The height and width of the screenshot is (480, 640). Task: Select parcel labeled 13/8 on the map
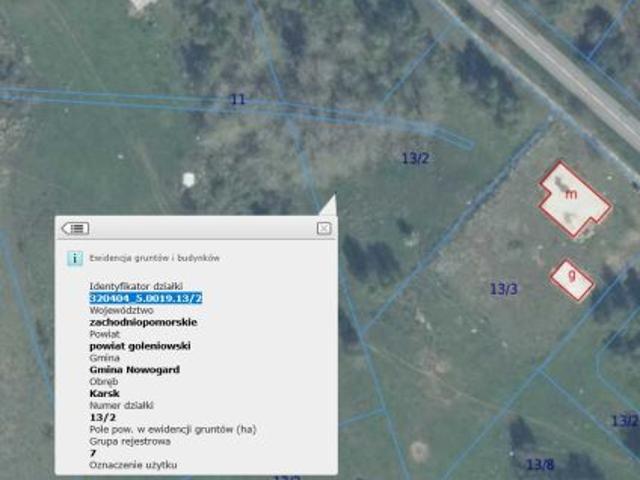tap(540, 464)
